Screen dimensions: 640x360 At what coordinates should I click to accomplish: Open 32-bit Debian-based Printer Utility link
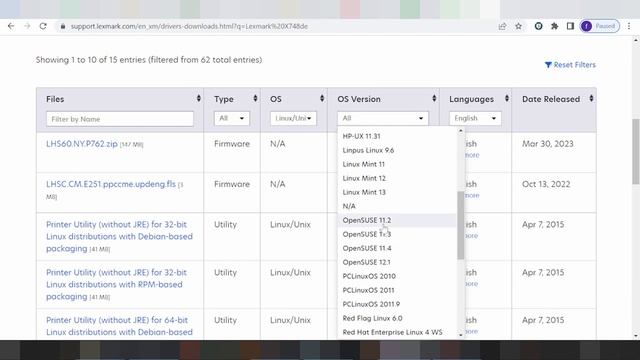coord(119,236)
